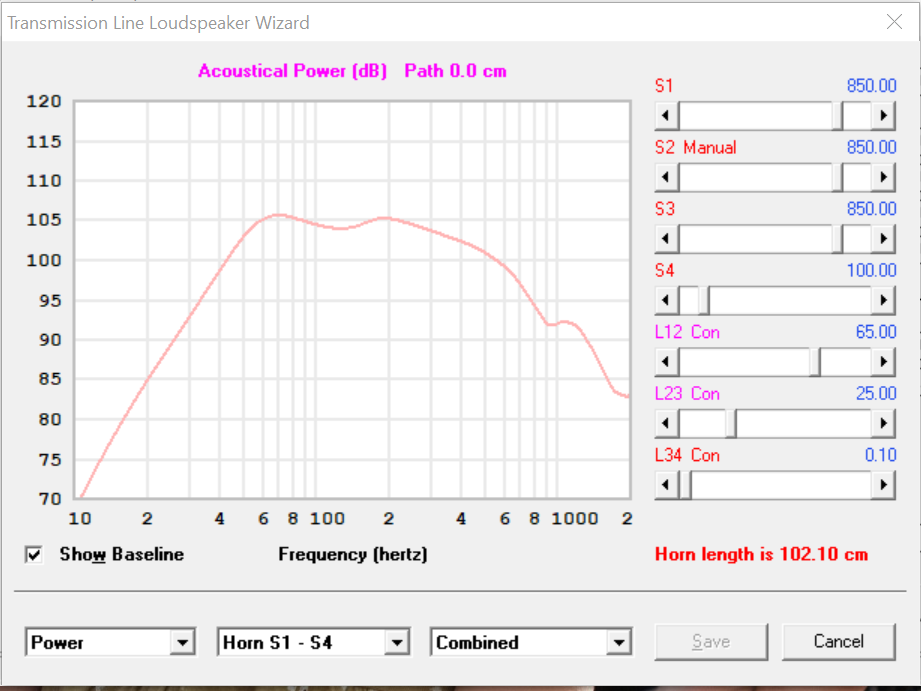Screen dimensions: 921x691
Task: Click the L12 Con label
Action: [x=687, y=332]
